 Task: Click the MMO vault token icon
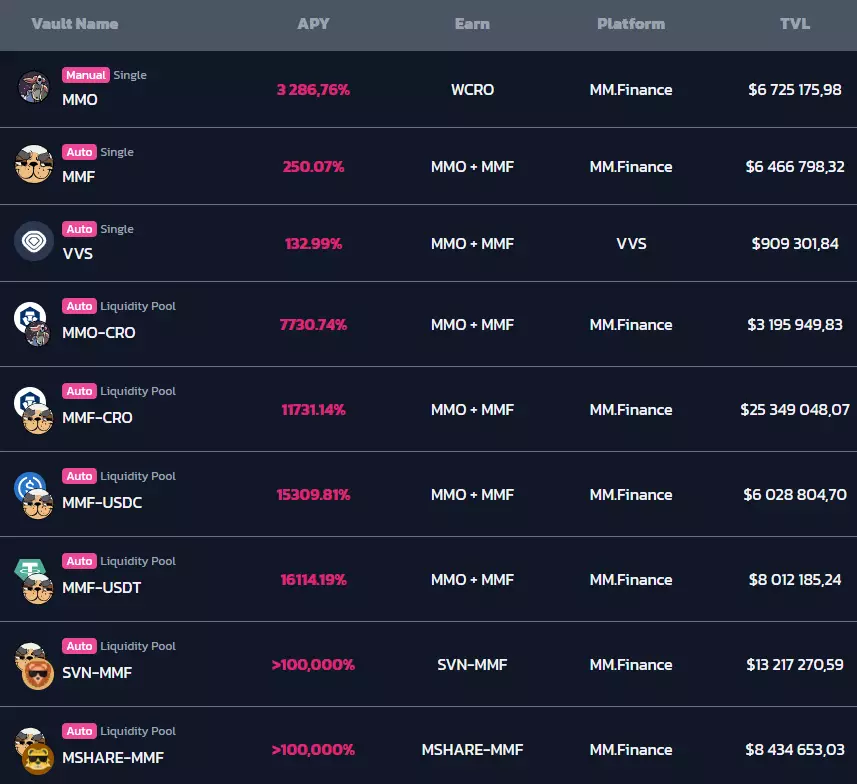click(x=34, y=87)
